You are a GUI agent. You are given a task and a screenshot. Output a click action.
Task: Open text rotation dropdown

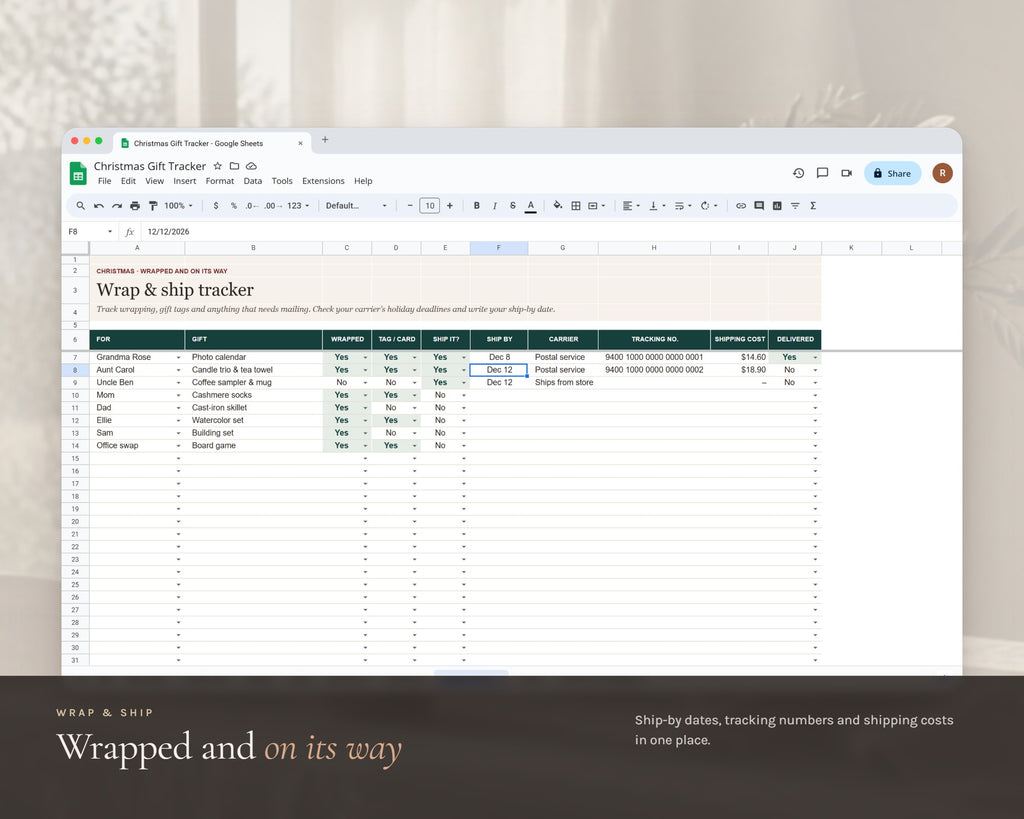(709, 206)
